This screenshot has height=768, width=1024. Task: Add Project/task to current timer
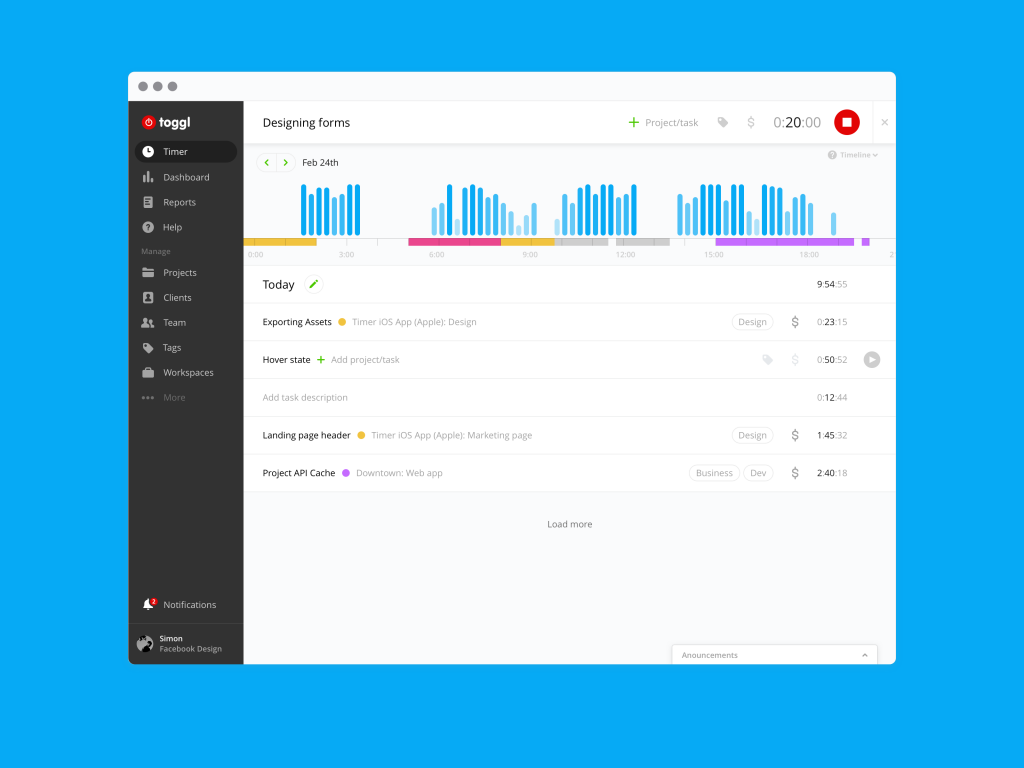tap(663, 122)
